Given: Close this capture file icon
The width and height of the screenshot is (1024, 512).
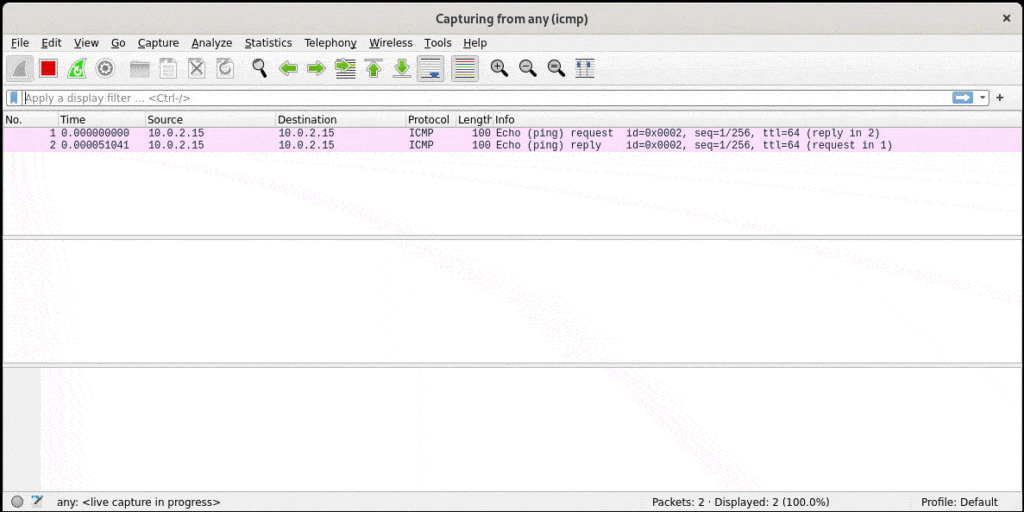Looking at the screenshot, I should point(197,69).
